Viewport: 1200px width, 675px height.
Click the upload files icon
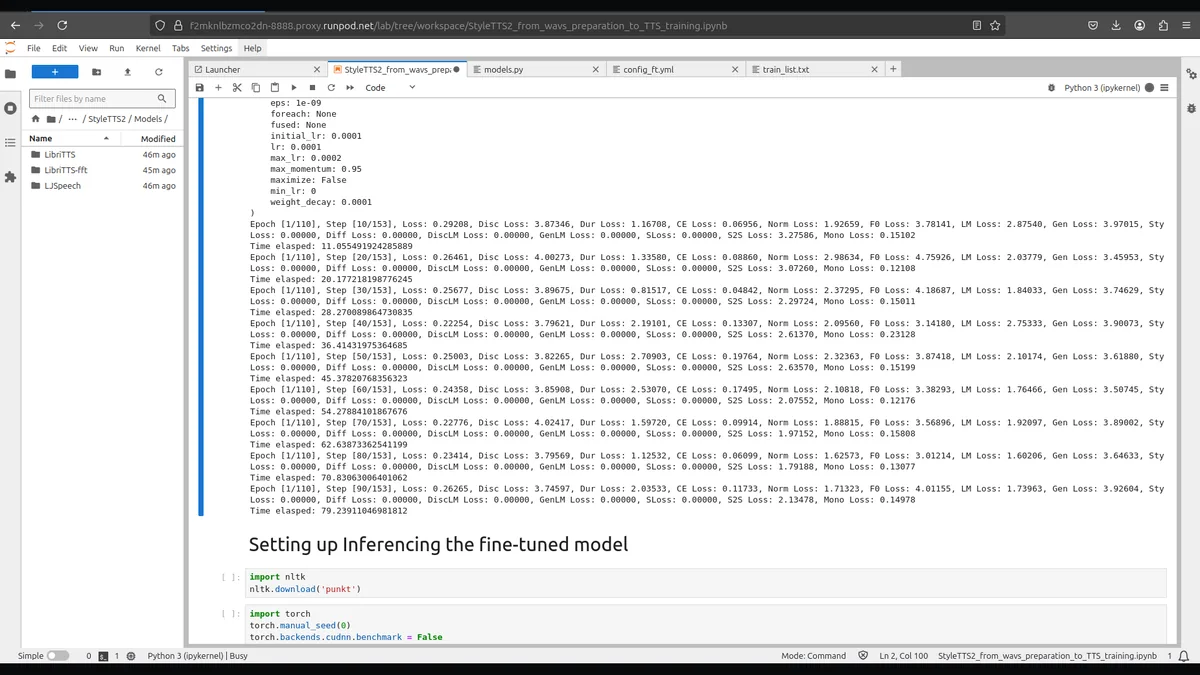coord(127,72)
